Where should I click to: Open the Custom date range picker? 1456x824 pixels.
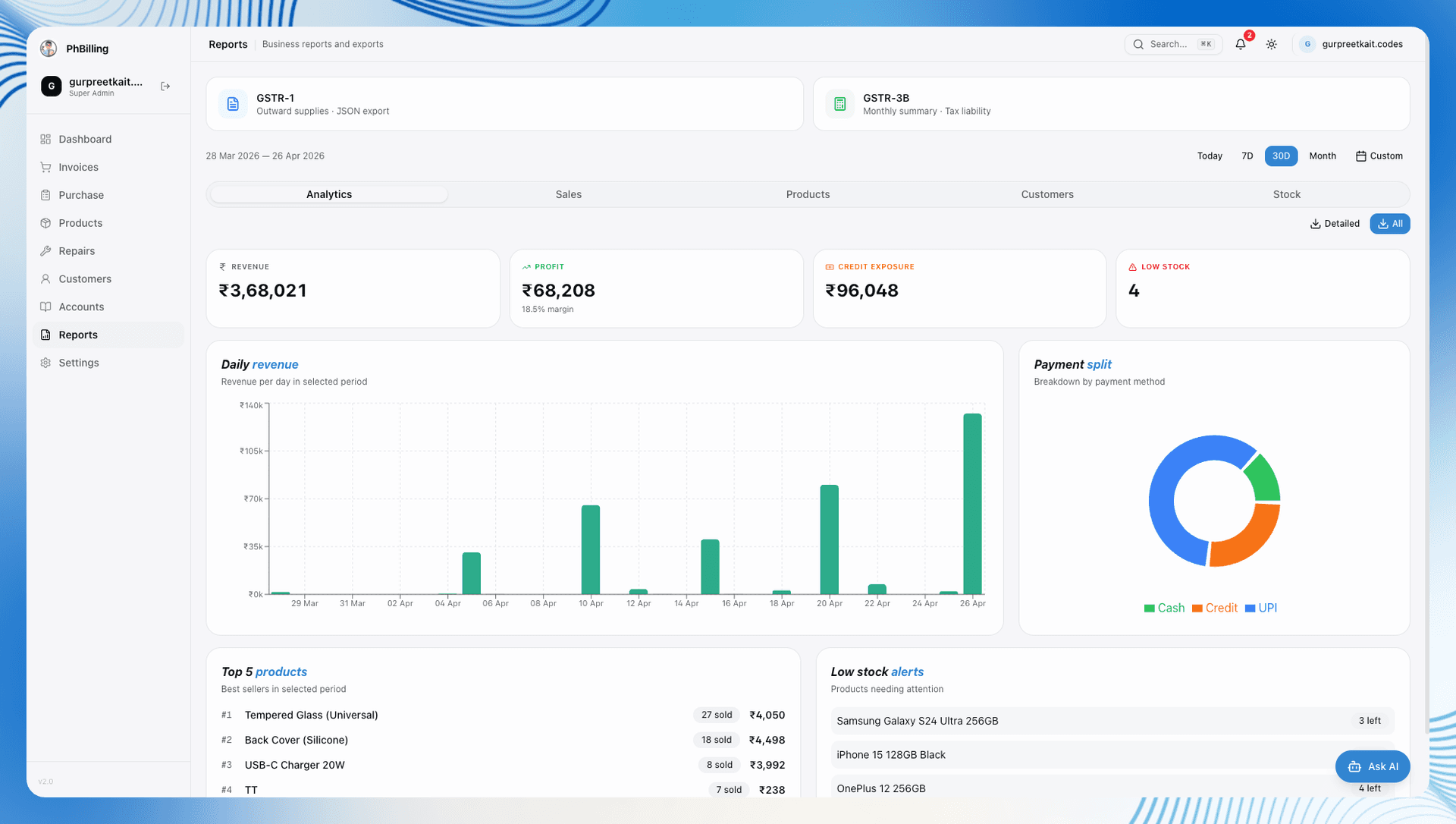(1379, 156)
